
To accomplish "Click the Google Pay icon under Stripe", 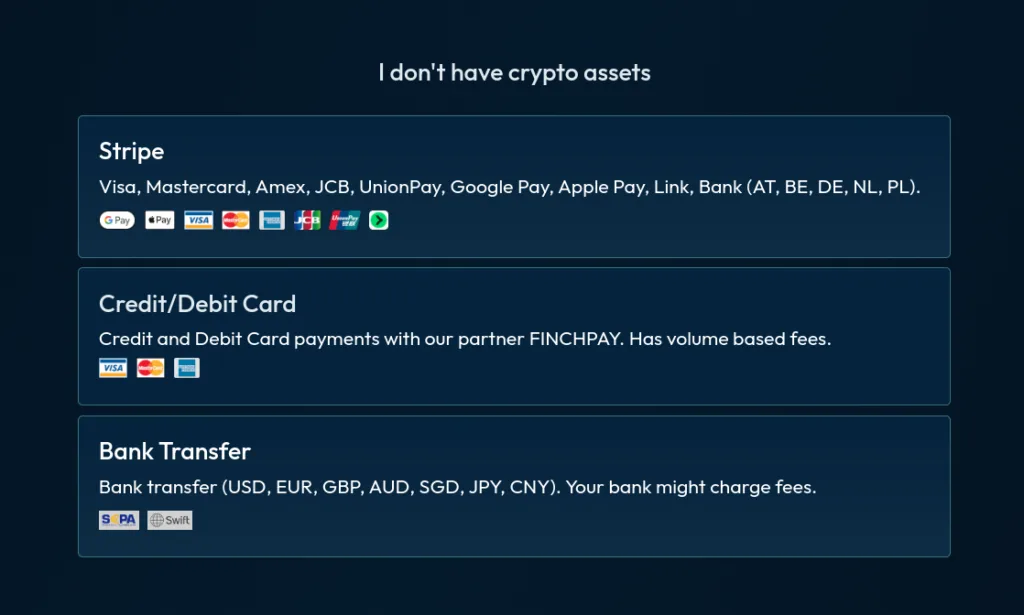I will tap(117, 220).
